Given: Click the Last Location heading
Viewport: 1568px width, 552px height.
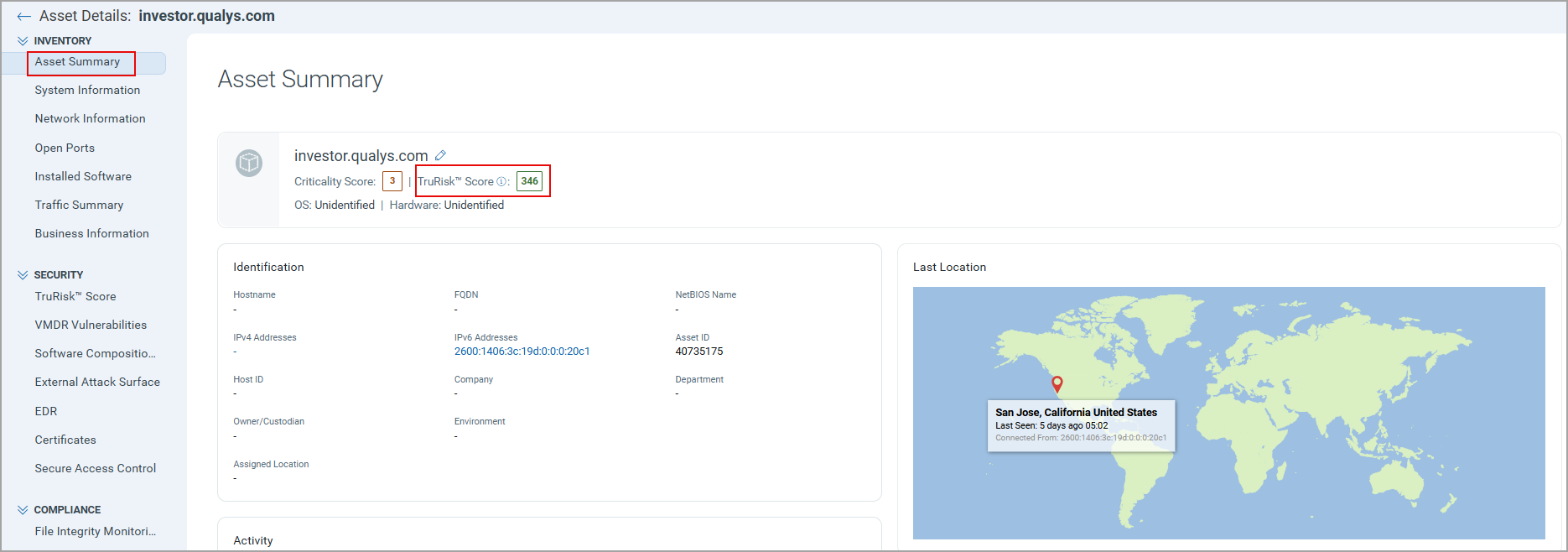Looking at the screenshot, I should [x=950, y=267].
